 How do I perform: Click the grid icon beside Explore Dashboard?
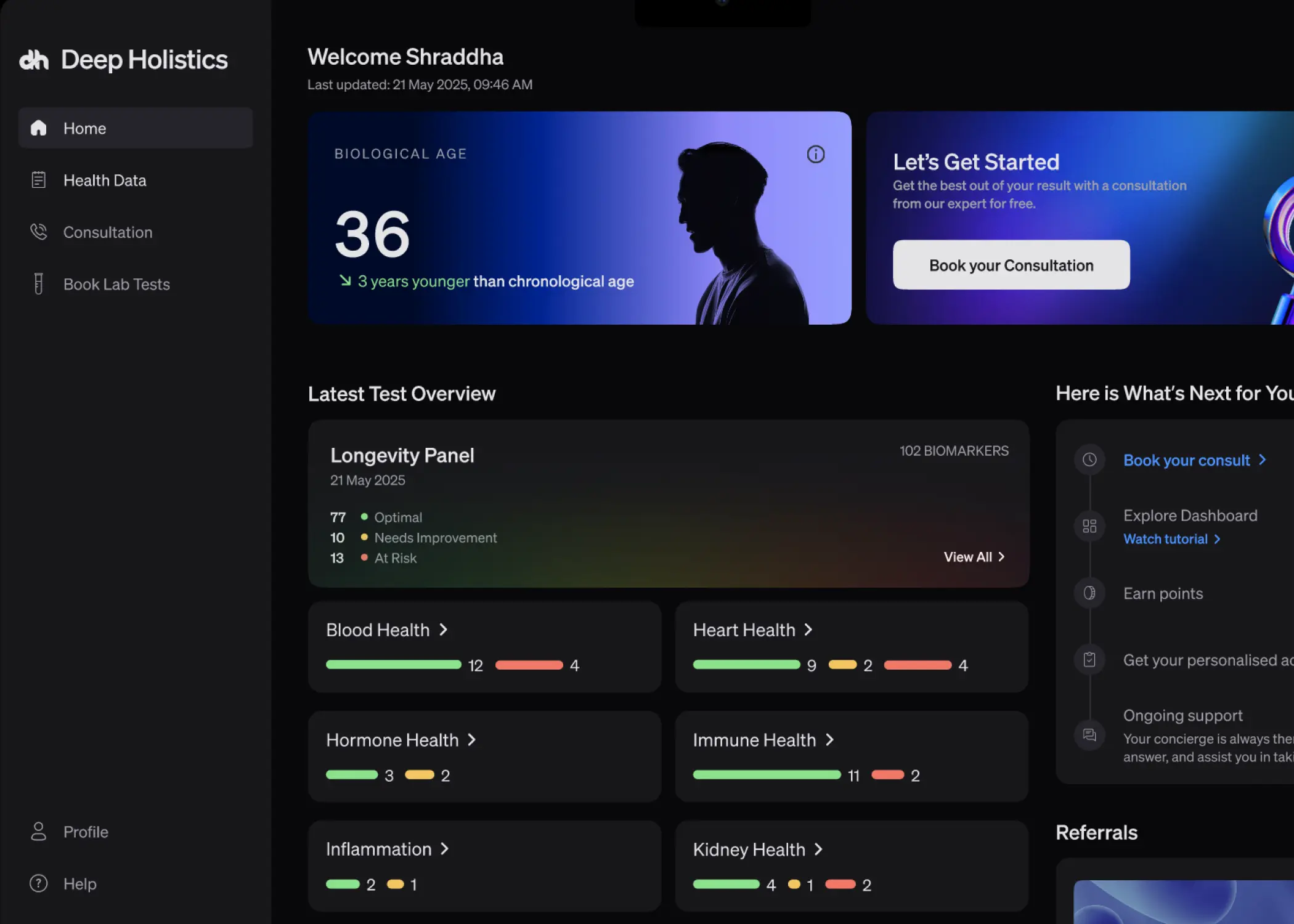coord(1089,526)
